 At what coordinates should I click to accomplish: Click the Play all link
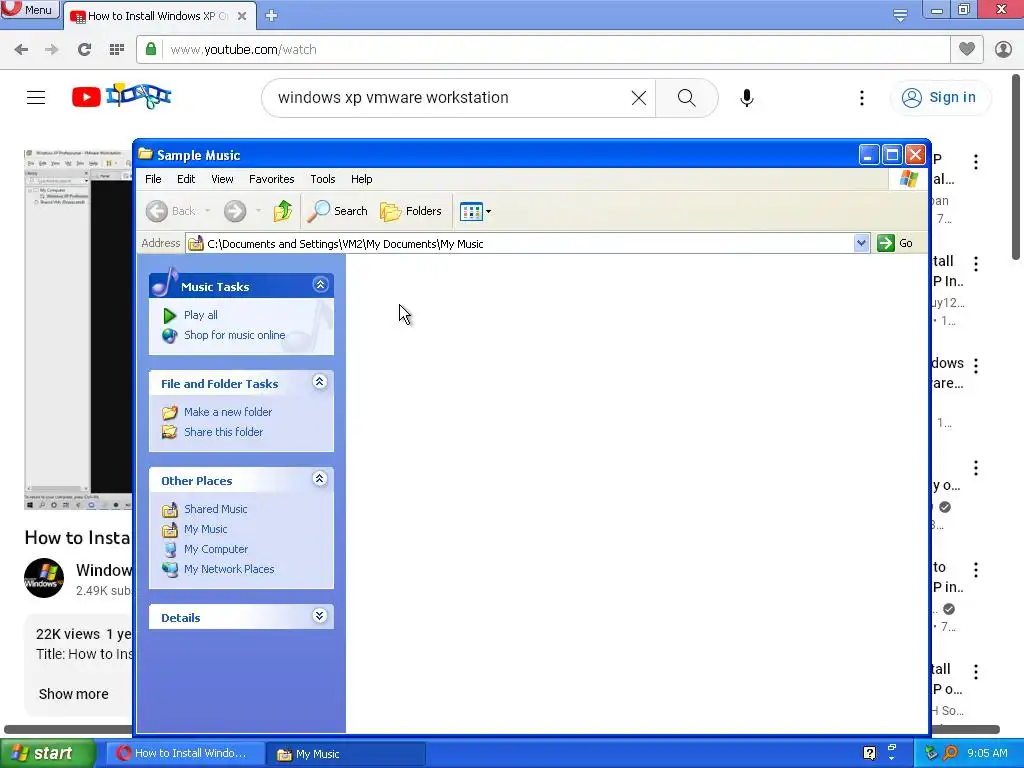click(x=200, y=315)
